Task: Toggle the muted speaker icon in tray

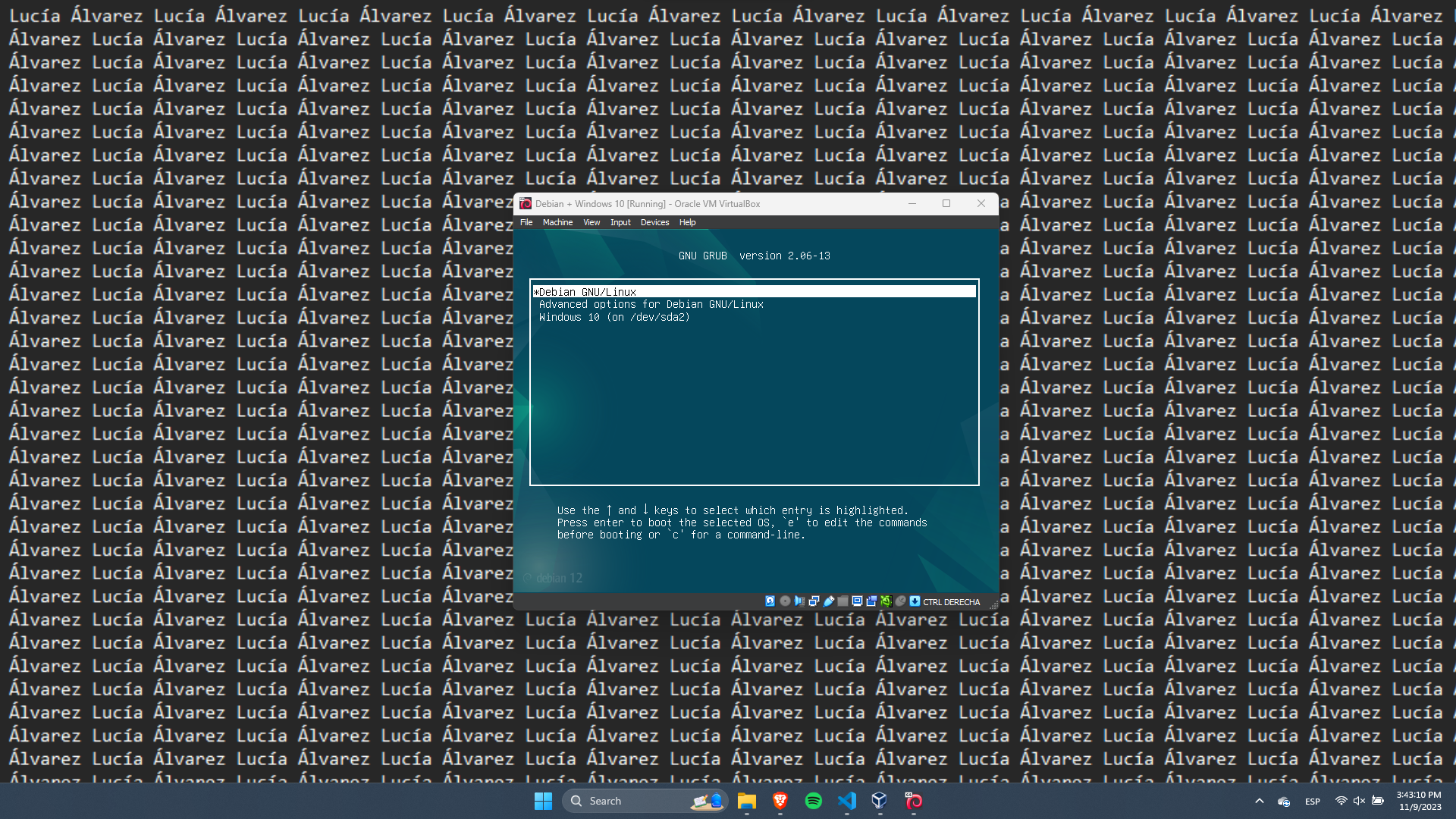Action: pos(1359,801)
